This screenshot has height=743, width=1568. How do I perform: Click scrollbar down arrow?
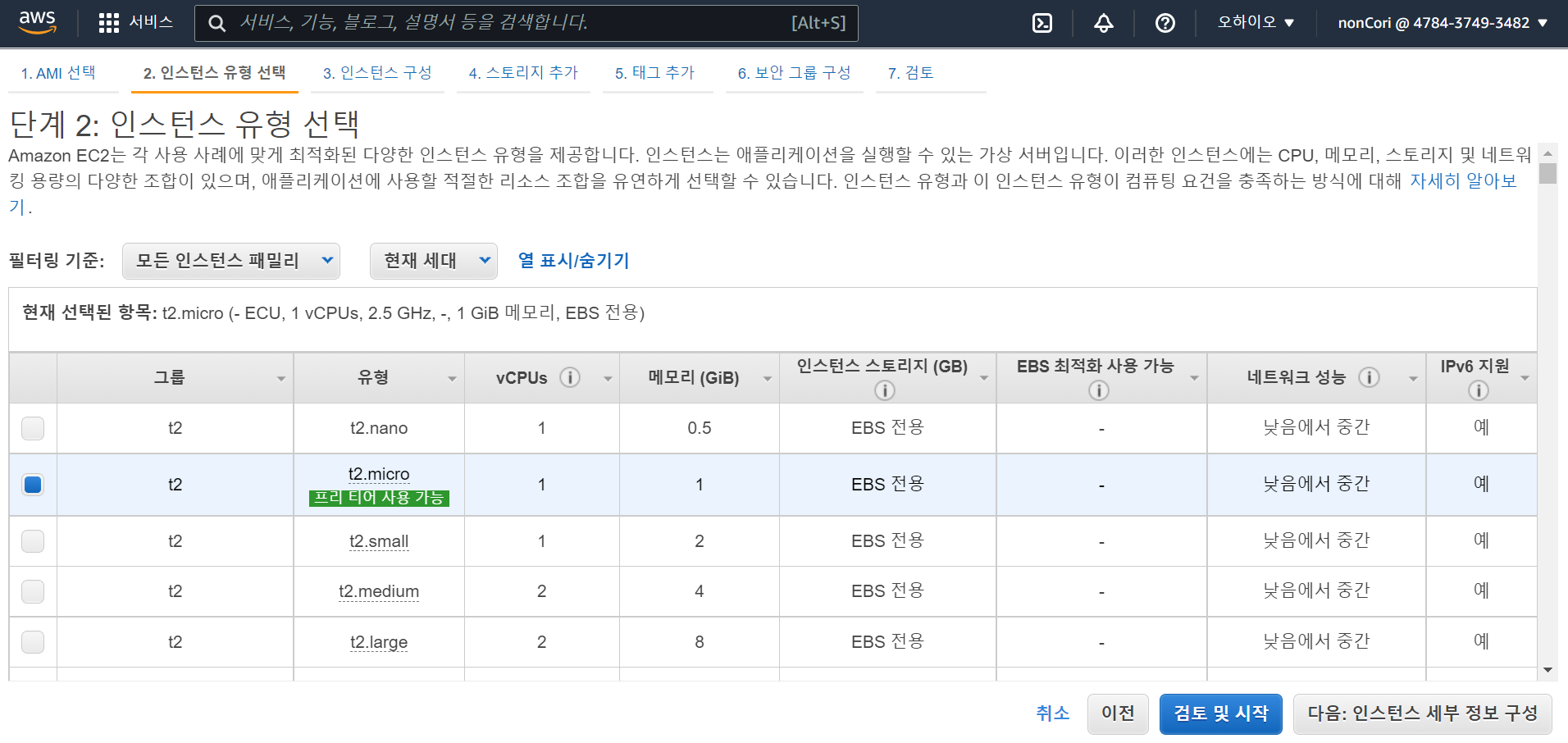(1547, 670)
